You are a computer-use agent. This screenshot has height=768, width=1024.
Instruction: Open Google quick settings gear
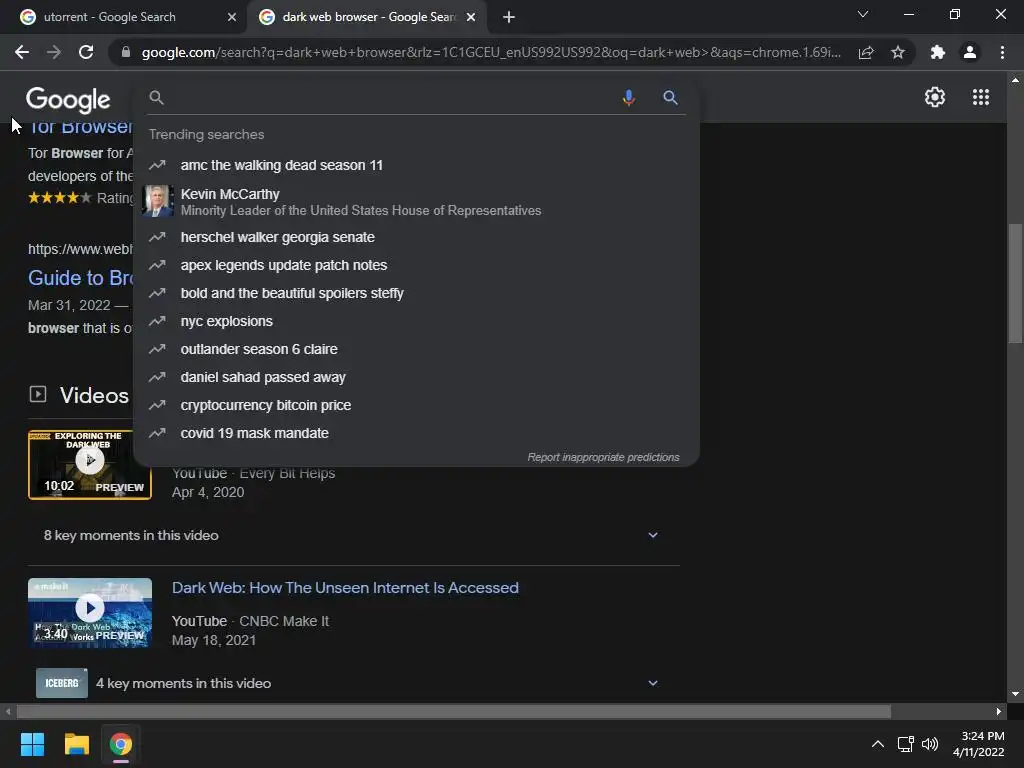pos(935,97)
